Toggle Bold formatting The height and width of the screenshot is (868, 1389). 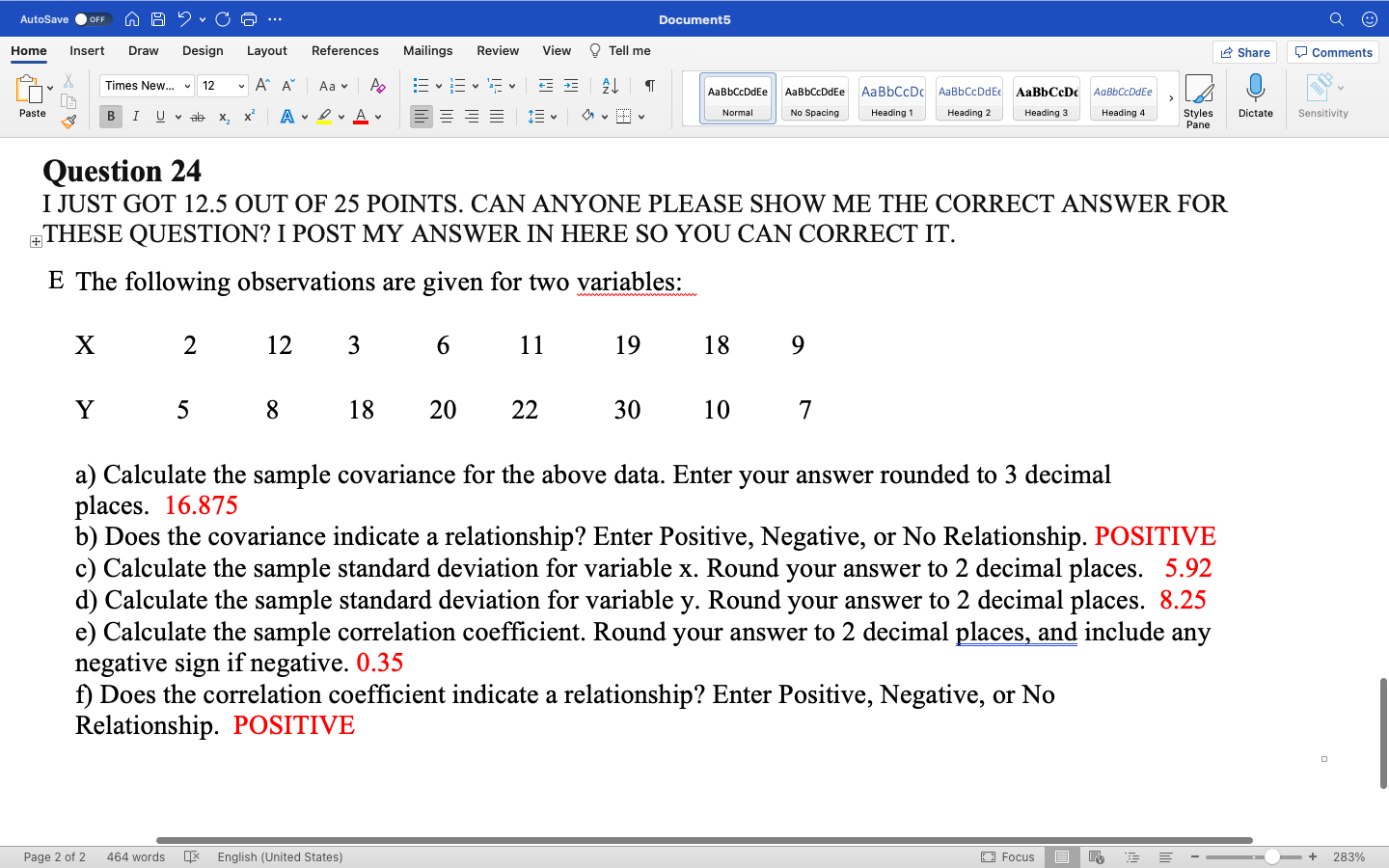pos(111,117)
